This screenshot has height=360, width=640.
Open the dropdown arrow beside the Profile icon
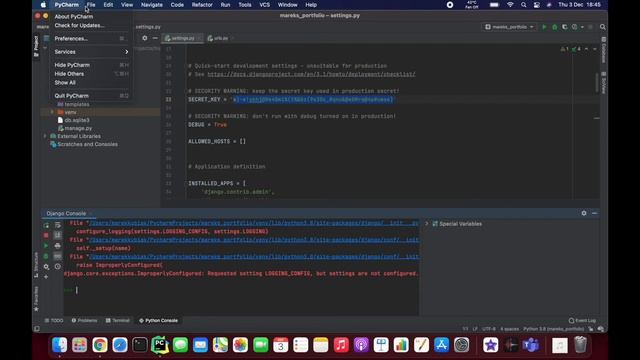coord(582,27)
